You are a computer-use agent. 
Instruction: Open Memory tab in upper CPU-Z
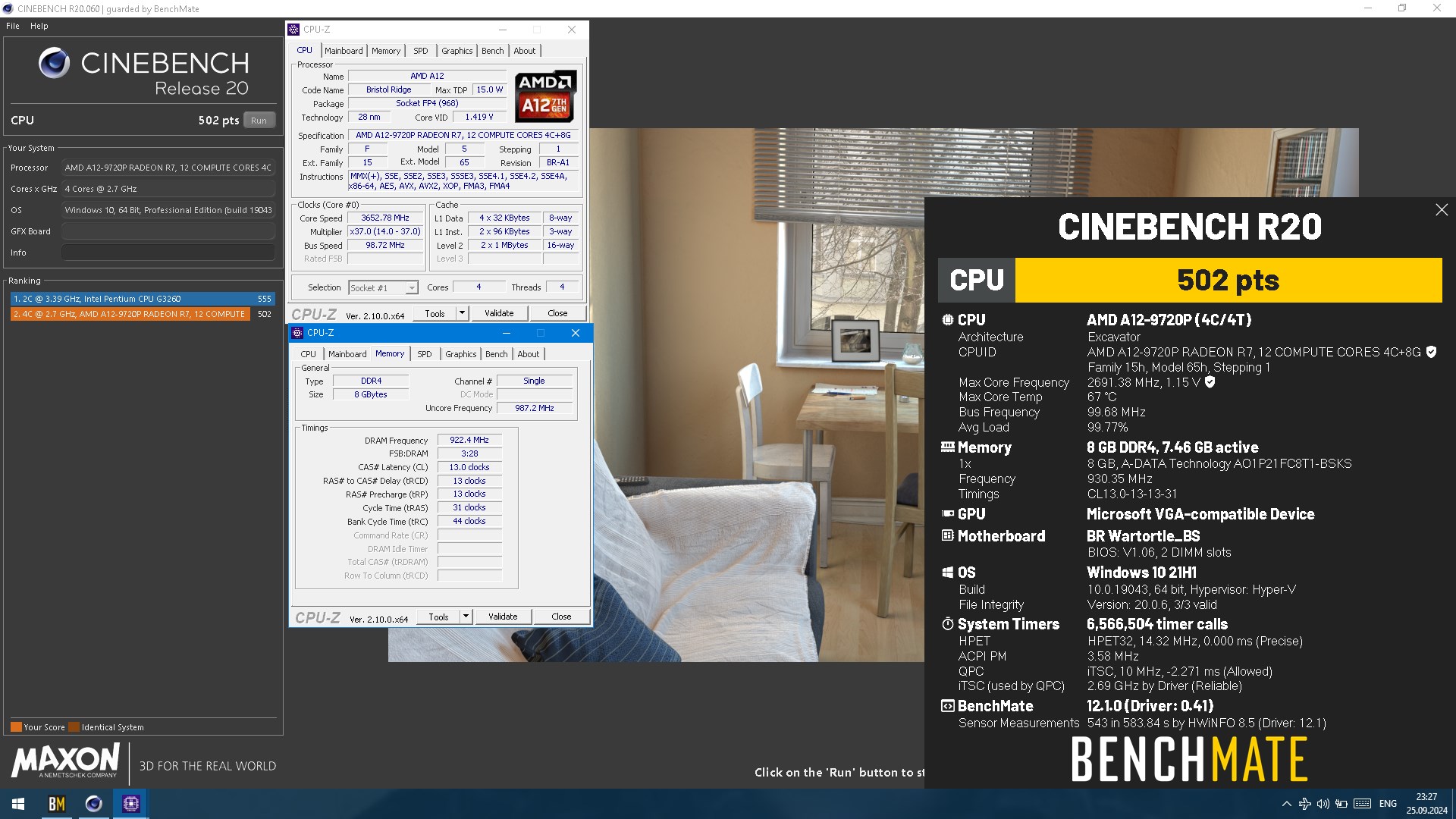(x=386, y=51)
